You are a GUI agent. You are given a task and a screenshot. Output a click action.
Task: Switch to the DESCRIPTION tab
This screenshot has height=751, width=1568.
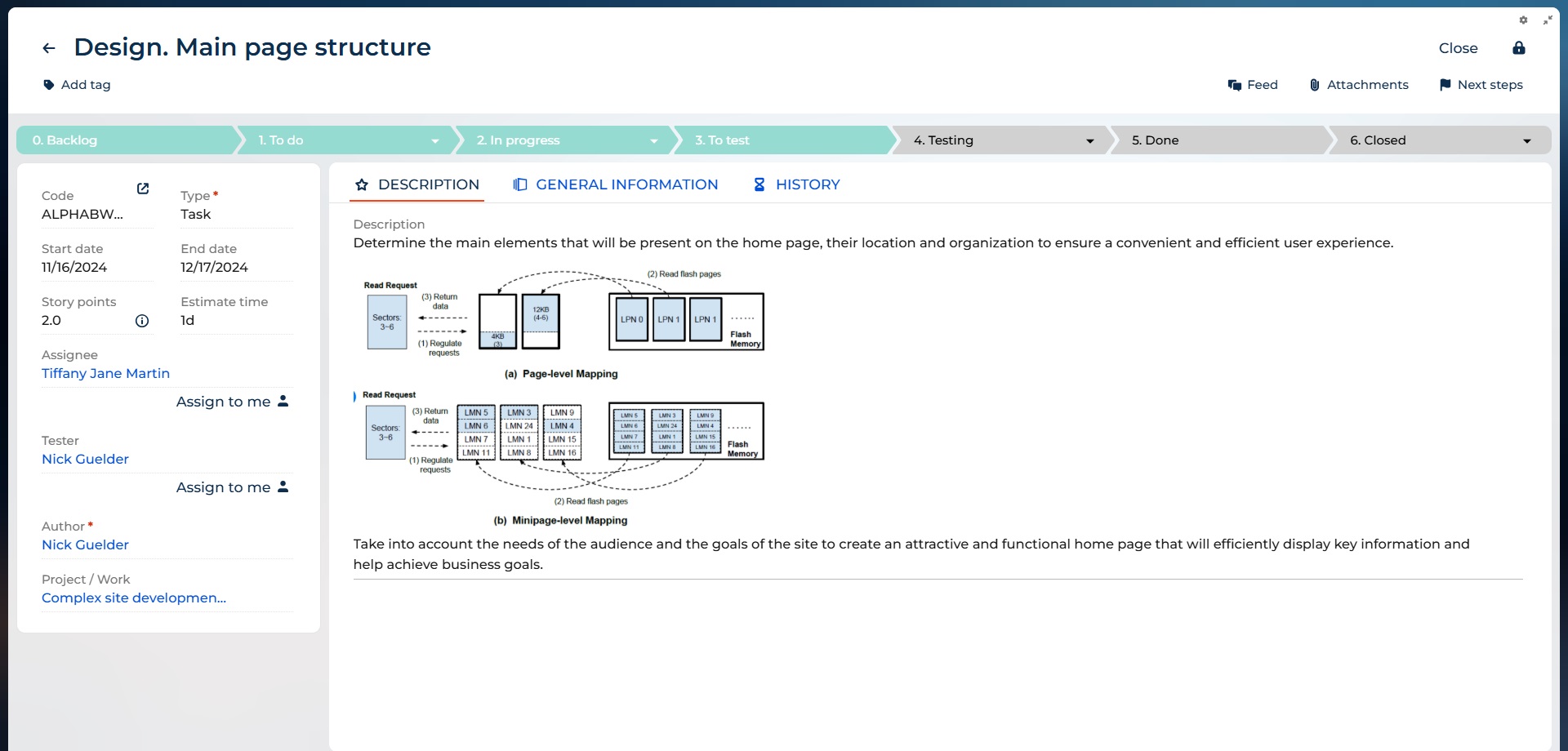[x=417, y=184]
